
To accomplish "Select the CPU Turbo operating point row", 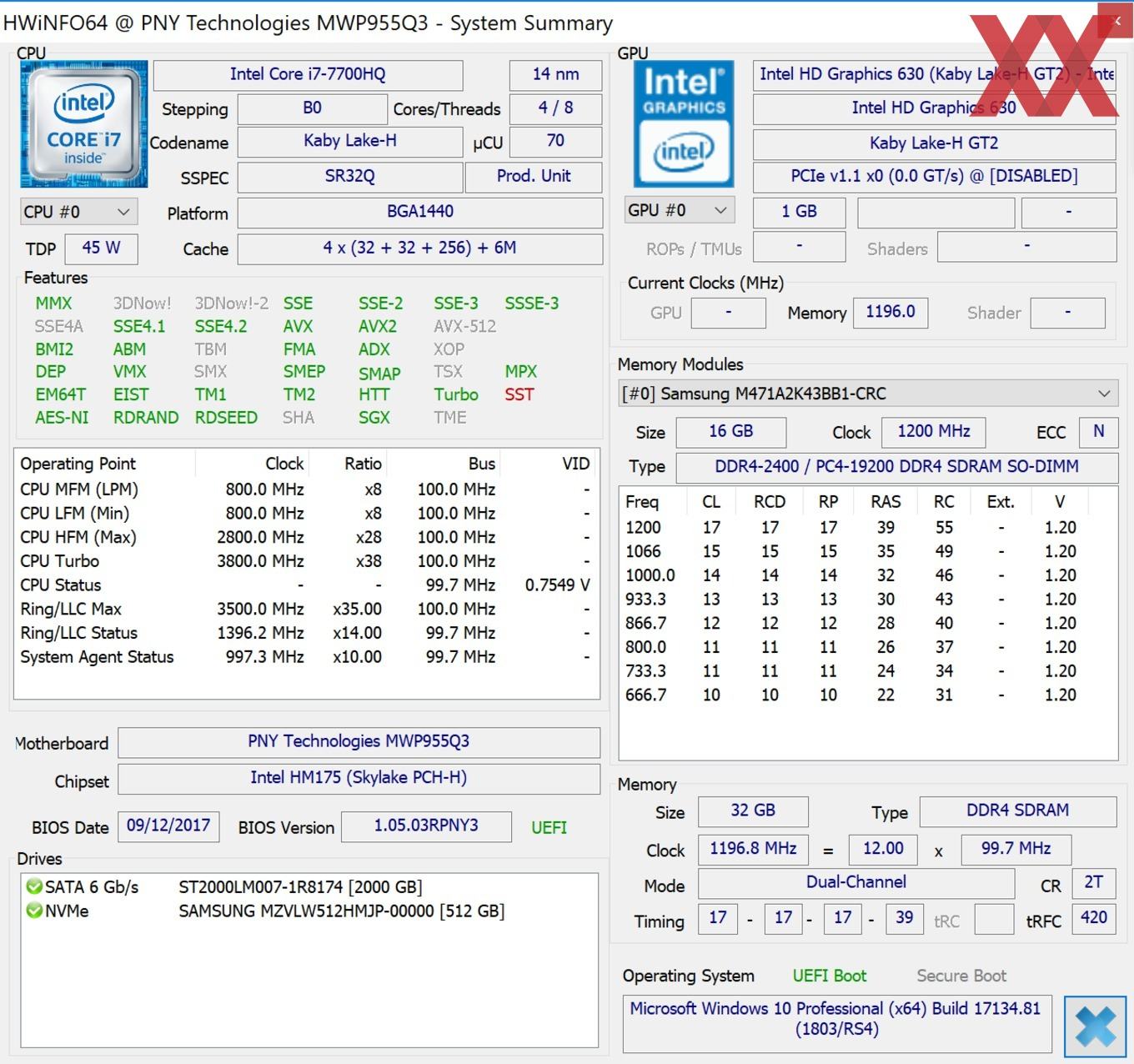I will pyautogui.click(x=306, y=561).
